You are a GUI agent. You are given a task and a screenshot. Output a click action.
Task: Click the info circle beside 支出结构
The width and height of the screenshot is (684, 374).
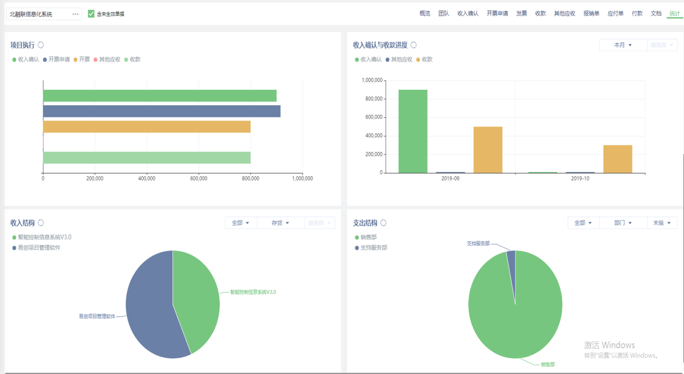(383, 223)
